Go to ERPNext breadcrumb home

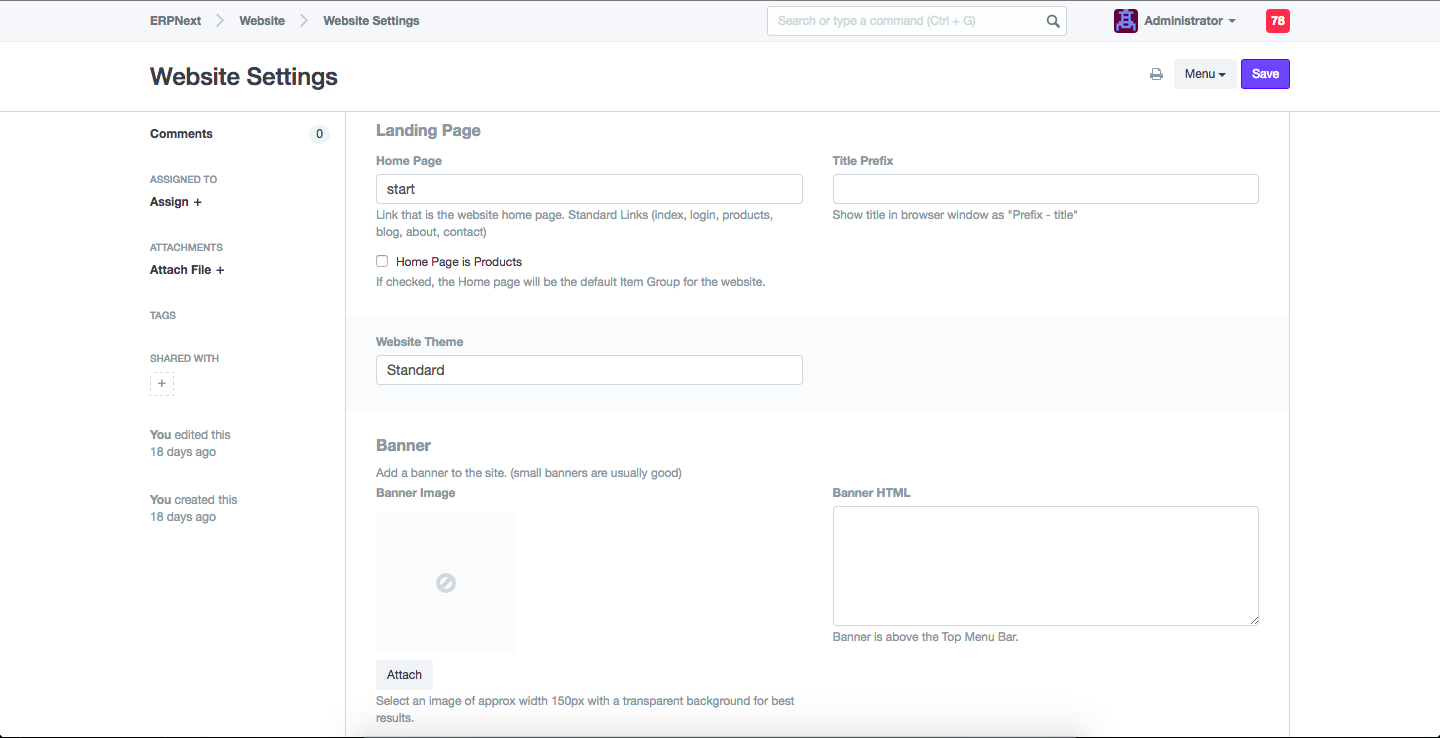[175, 21]
